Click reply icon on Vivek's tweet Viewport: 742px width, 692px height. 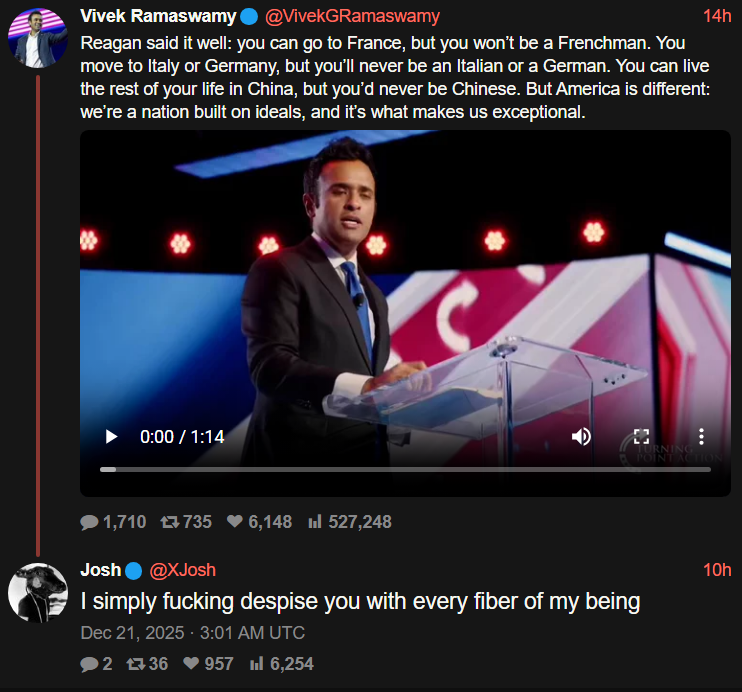click(90, 522)
